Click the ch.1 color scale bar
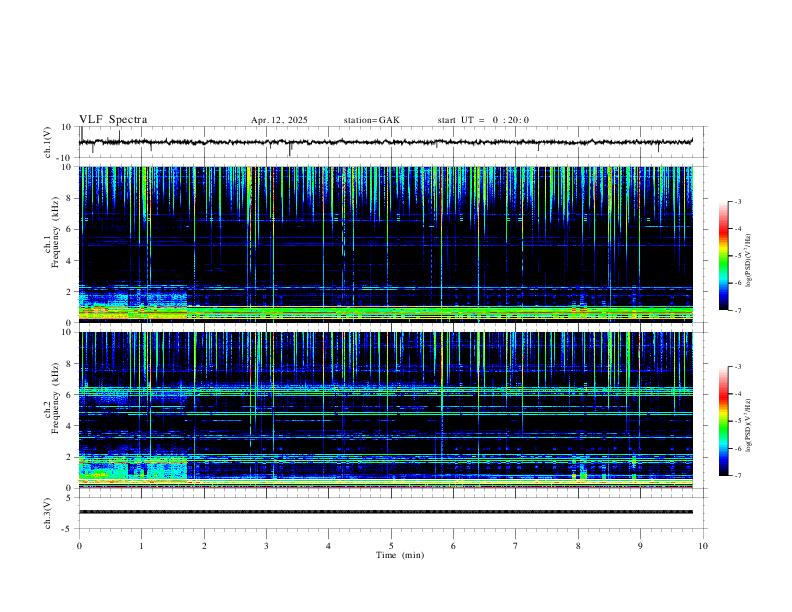This screenshot has width=792, height=612. pos(723,256)
